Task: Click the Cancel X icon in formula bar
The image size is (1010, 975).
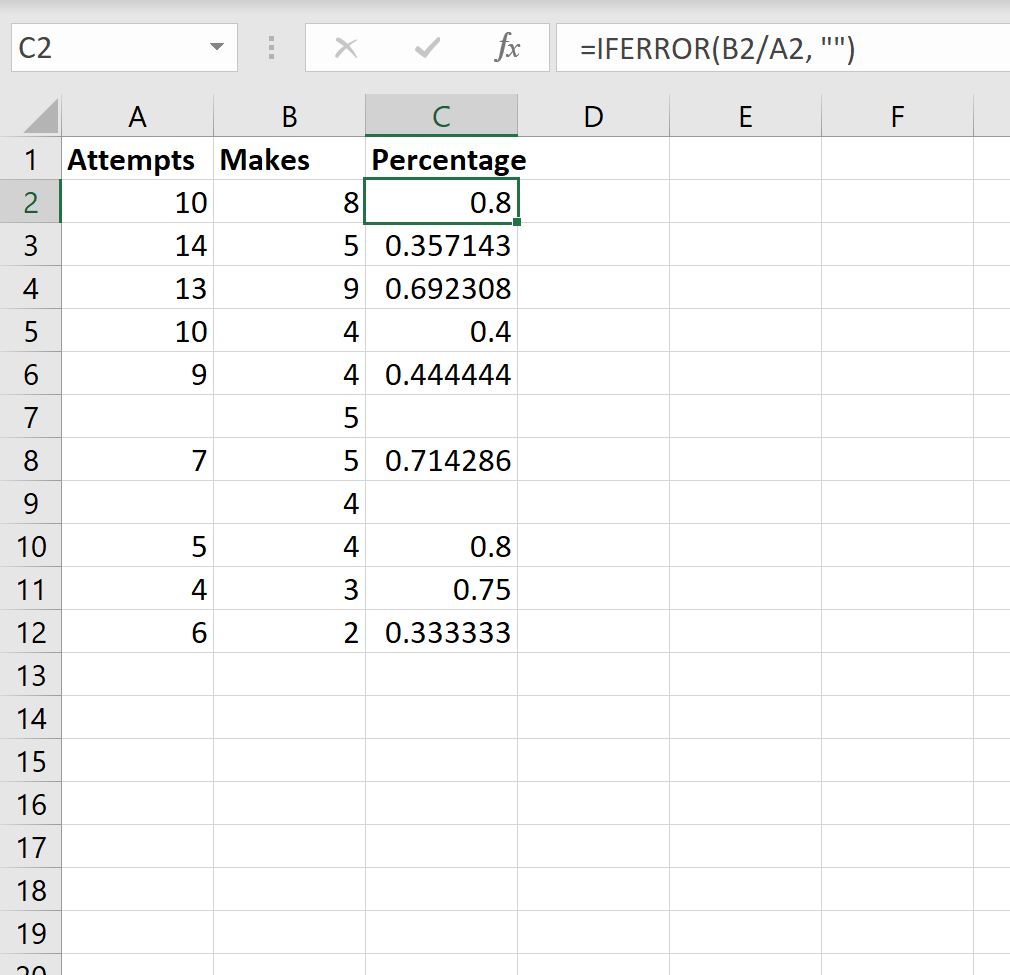Action: (347, 47)
